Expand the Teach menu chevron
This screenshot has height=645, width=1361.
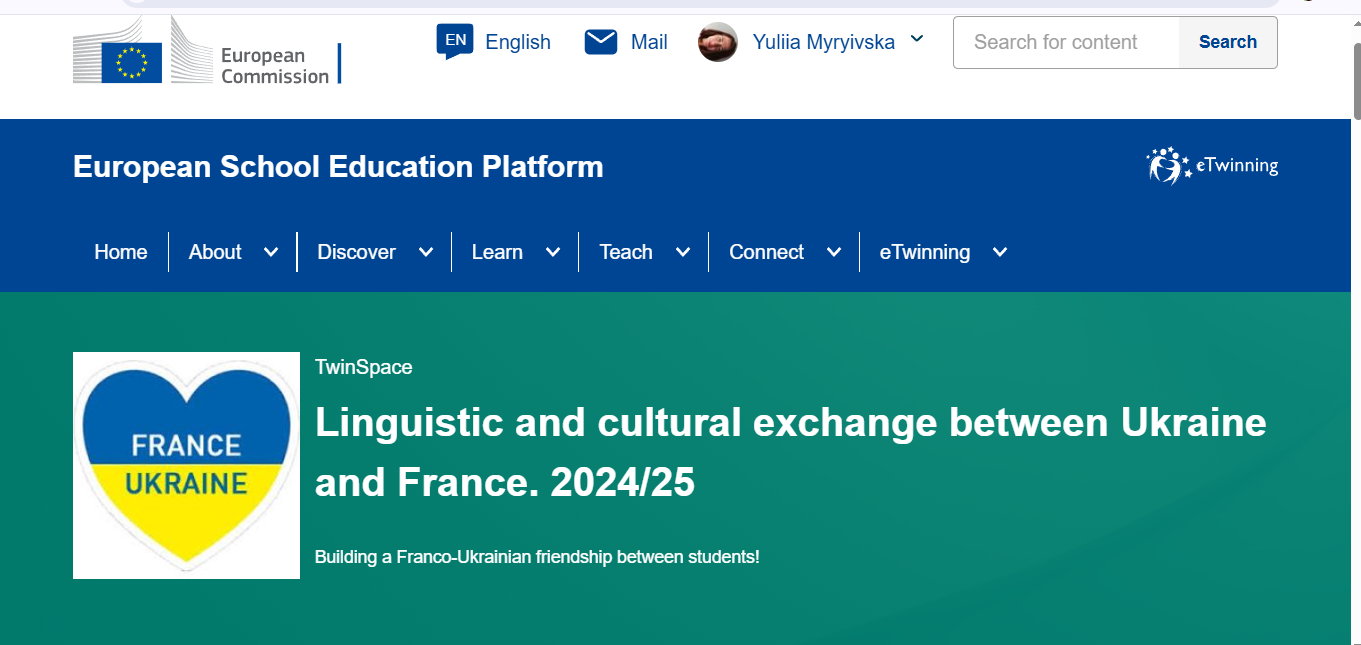(x=683, y=252)
